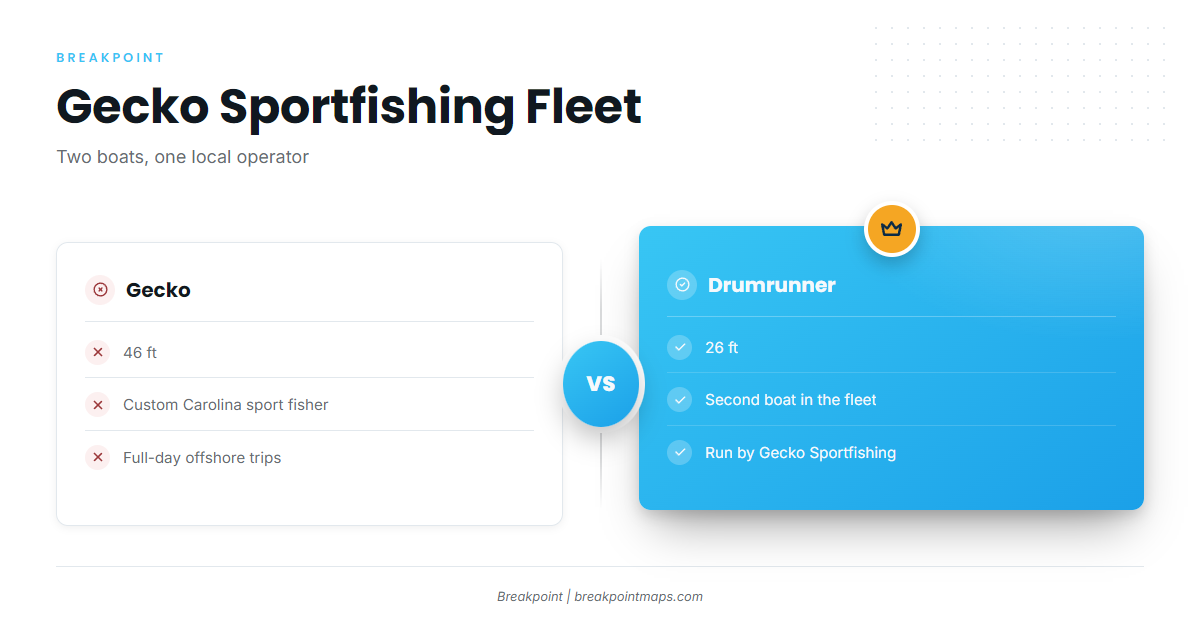Click the check icon beside Run by Gecko Sportfishing
Image resolution: width=1200 pixels, height=630 pixels.
[680, 453]
